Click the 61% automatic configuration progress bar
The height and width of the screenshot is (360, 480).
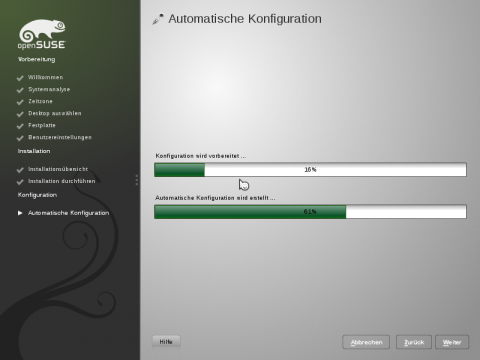pyautogui.click(x=310, y=212)
